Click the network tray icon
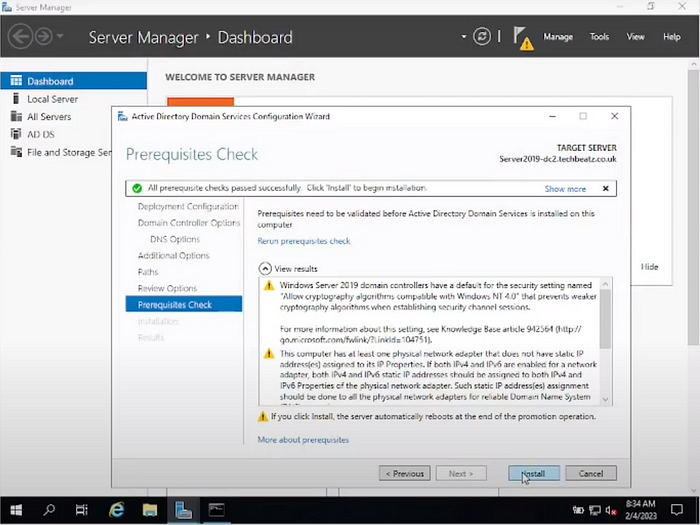The height and width of the screenshot is (525, 700). coord(595,510)
